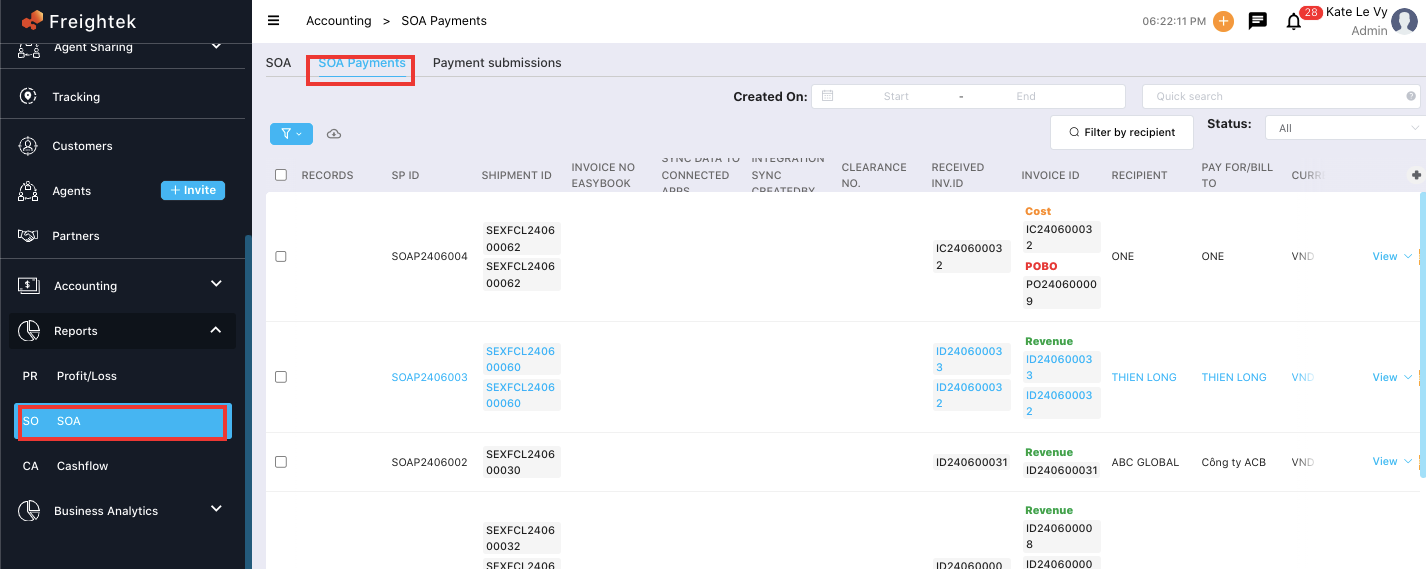Image resolution: width=1426 pixels, height=569 pixels.
Task: Expand the Agent Sharing menu chevron
Action: pyautogui.click(x=216, y=46)
